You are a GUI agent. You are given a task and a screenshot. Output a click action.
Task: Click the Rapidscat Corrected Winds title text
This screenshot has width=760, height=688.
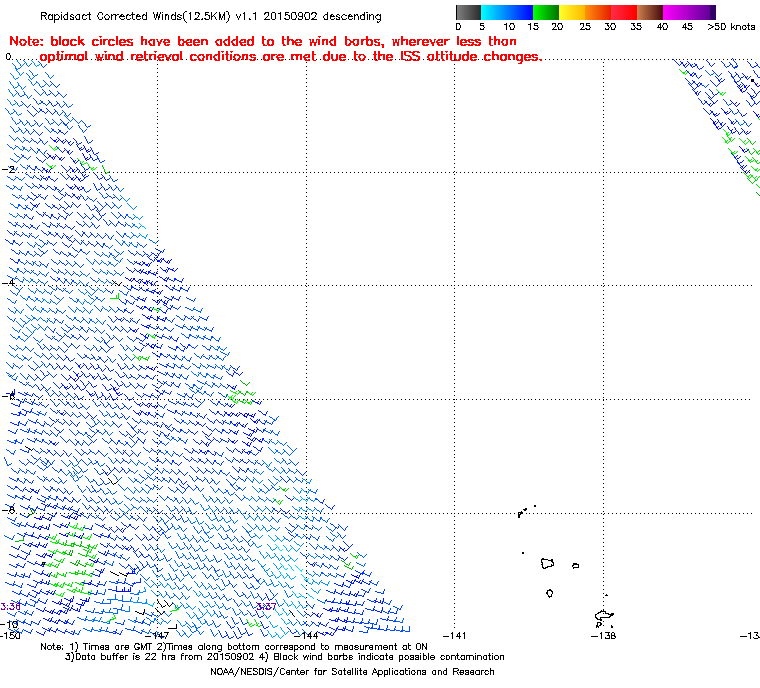click(210, 16)
